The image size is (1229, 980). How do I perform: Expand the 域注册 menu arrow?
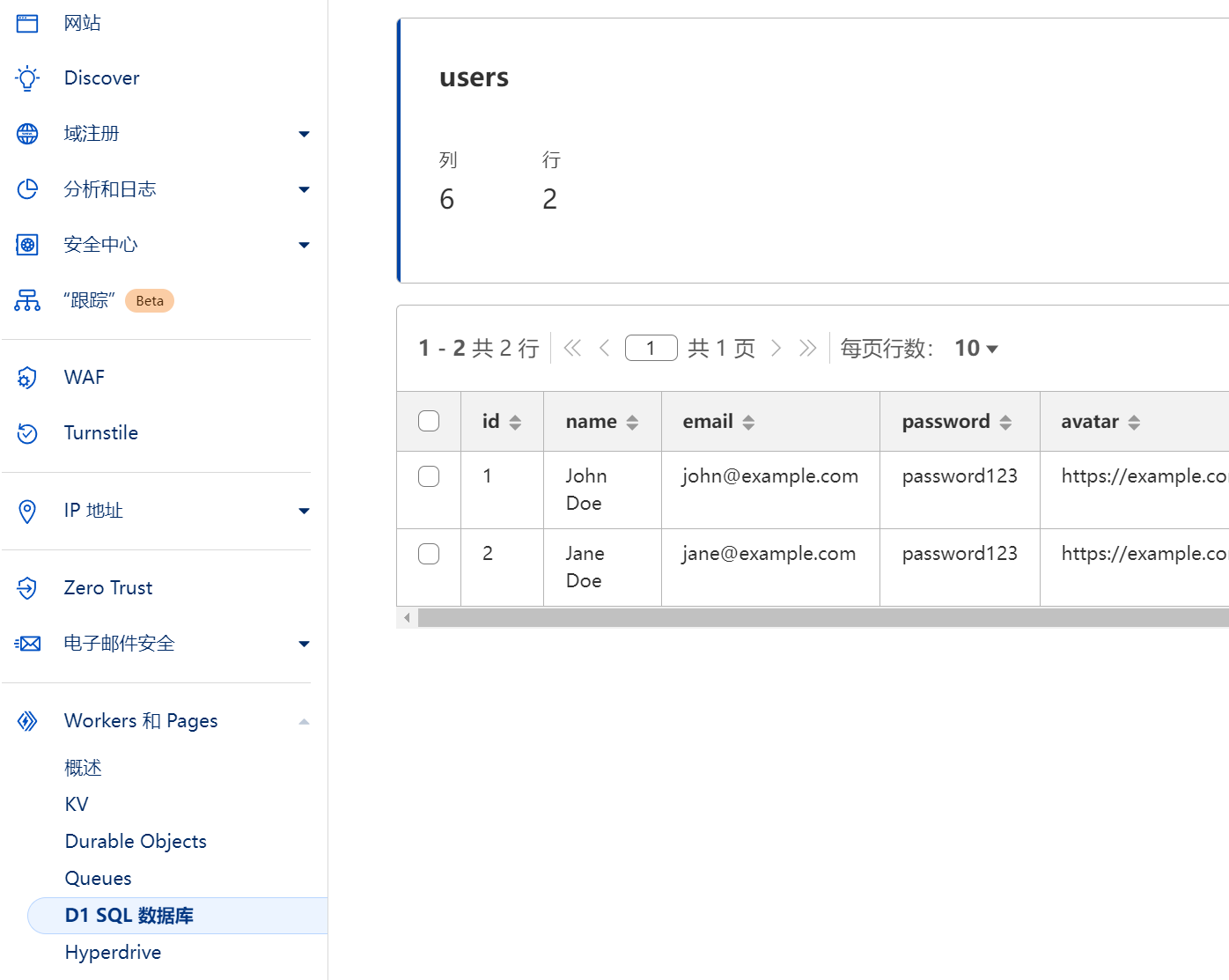304,135
